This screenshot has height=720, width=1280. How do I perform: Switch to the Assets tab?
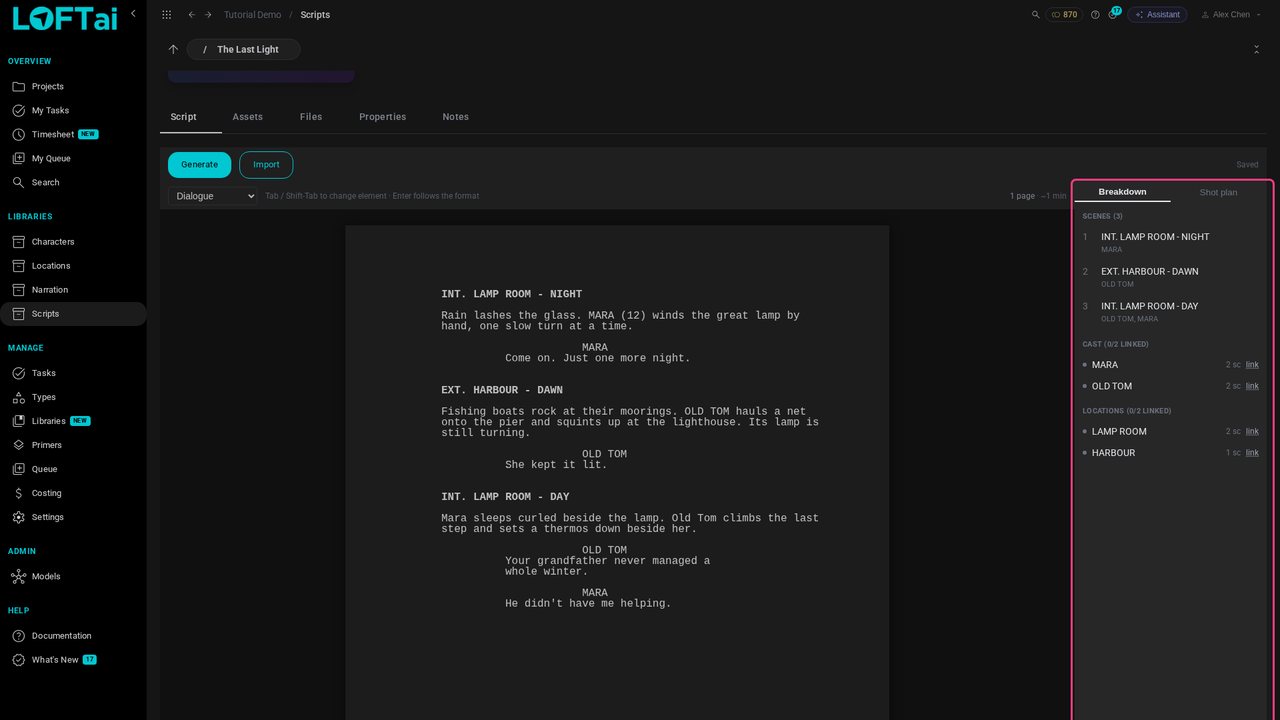(248, 117)
